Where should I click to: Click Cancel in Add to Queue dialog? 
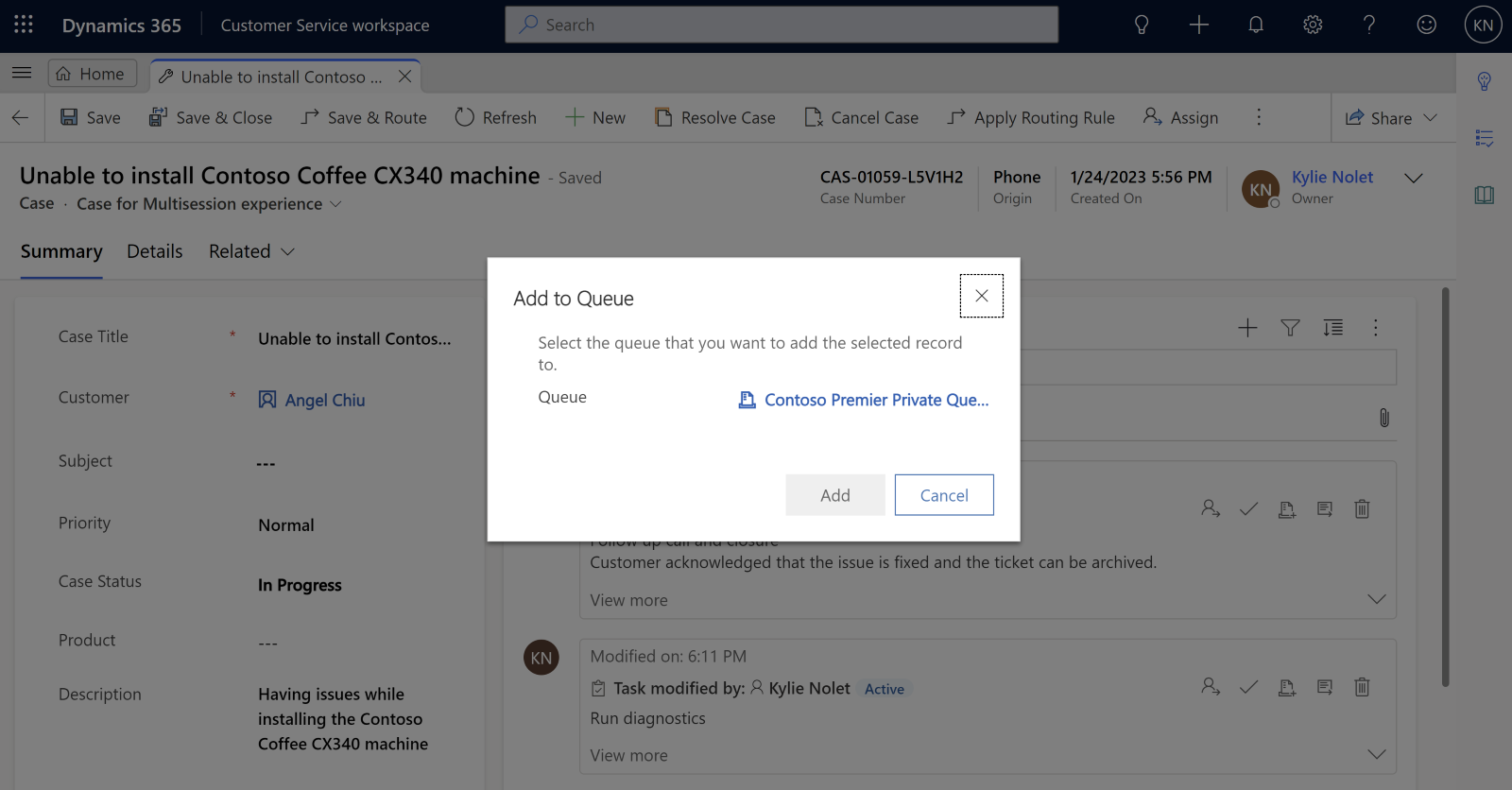944,495
